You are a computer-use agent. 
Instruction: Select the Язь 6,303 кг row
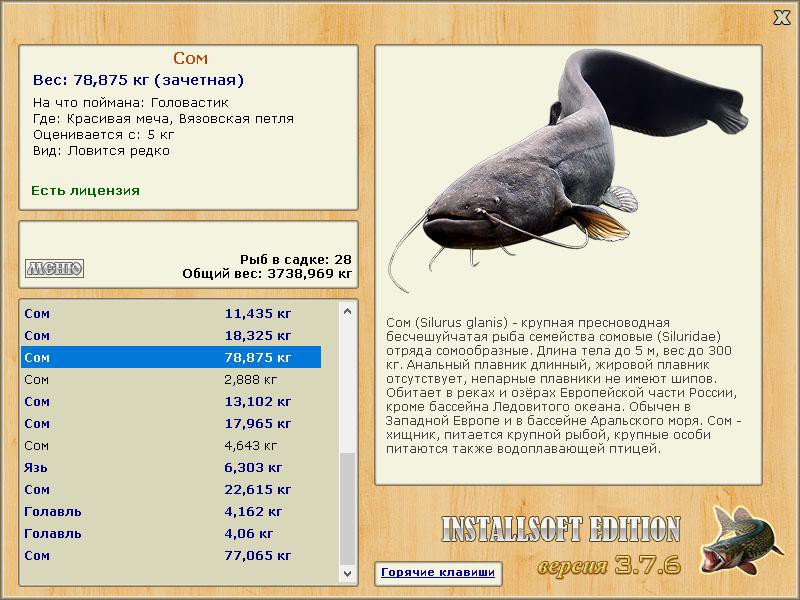pos(171,467)
